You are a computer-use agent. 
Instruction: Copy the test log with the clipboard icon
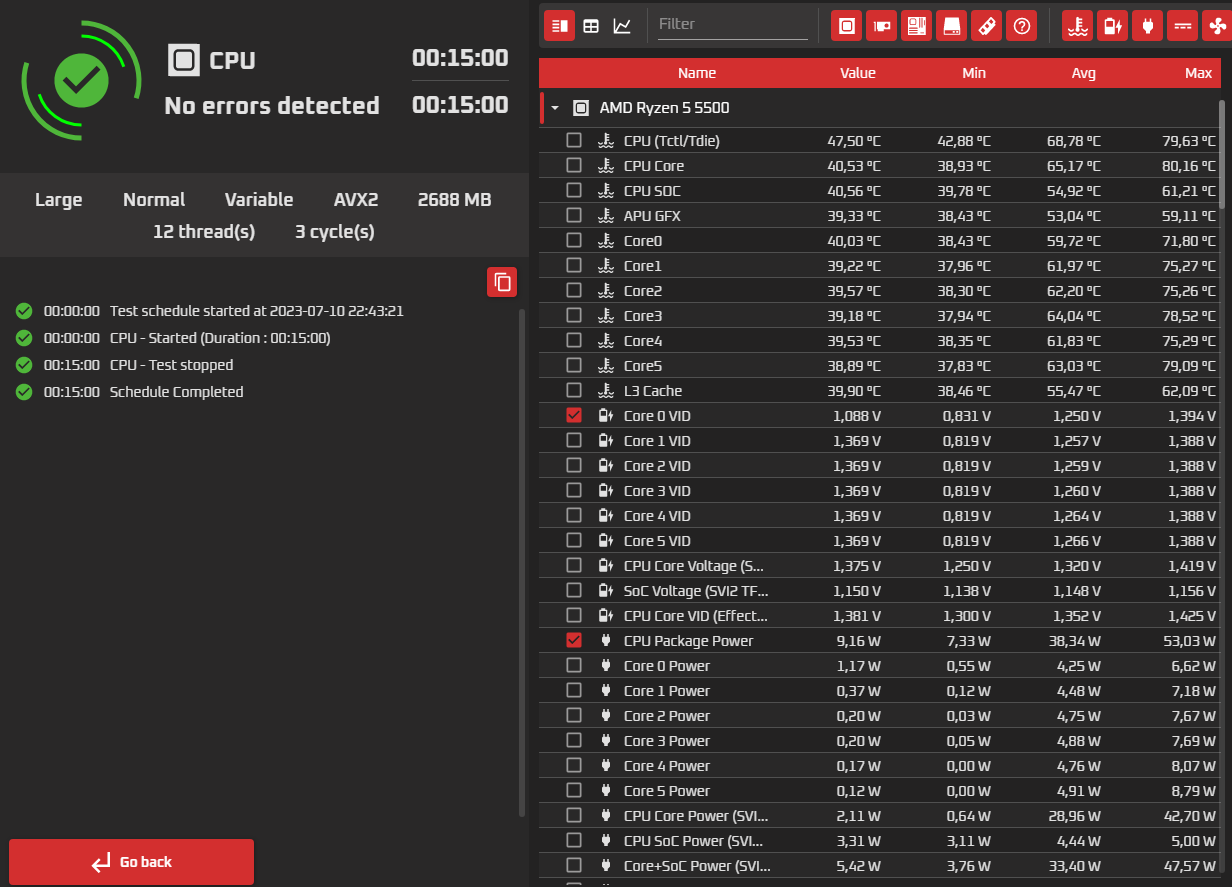[x=502, y=282]
